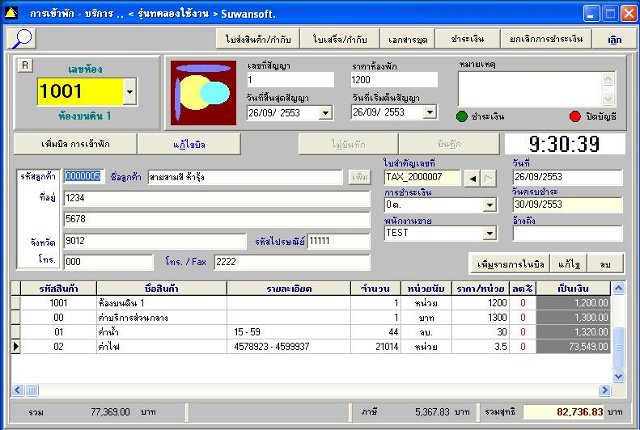Screen dimensions: 640x430
Task: Open the ใบเสร็จ/กำกับ toolbar item
Action: pos(341,39)
